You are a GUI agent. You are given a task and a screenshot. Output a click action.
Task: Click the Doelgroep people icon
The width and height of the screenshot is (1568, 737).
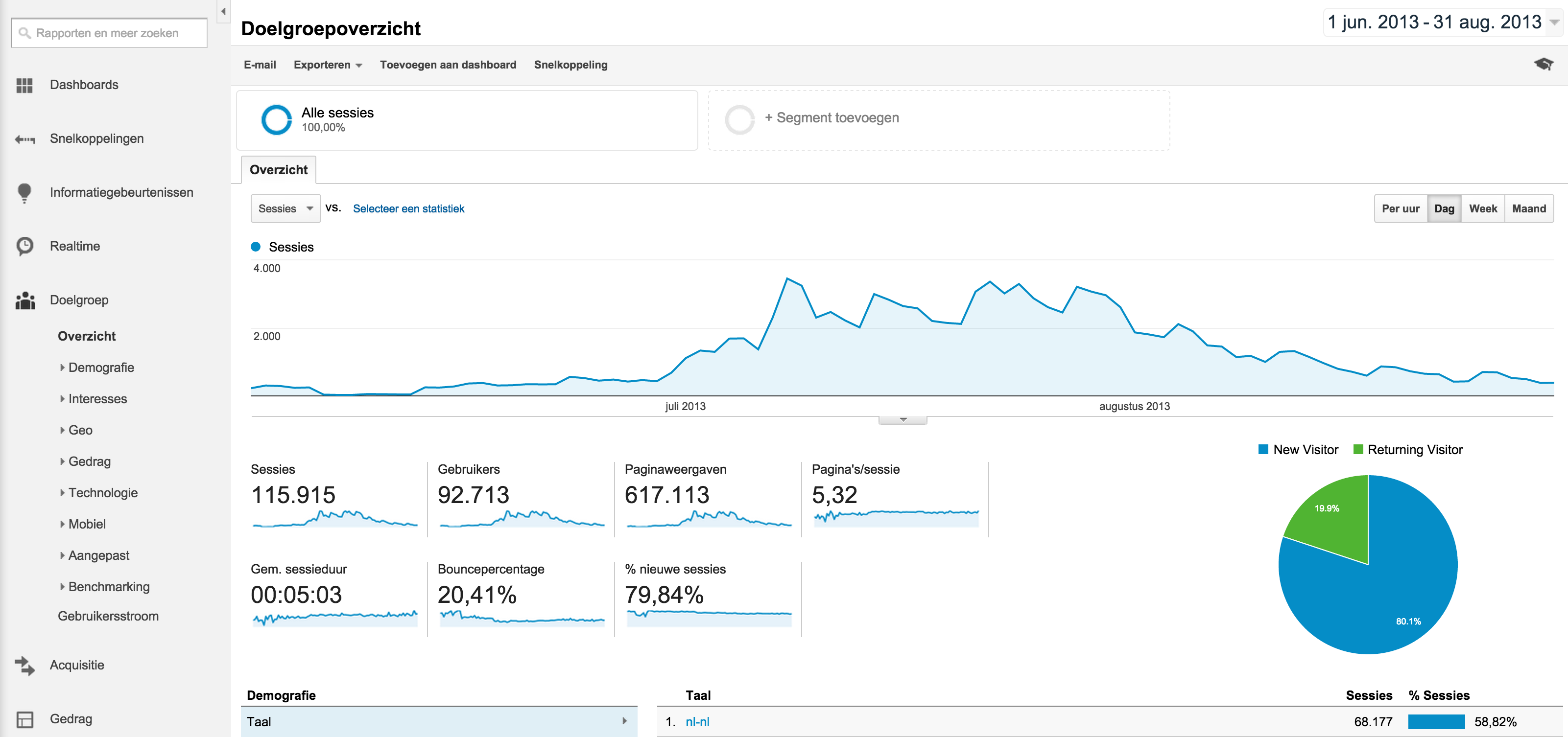click(25, 300)
